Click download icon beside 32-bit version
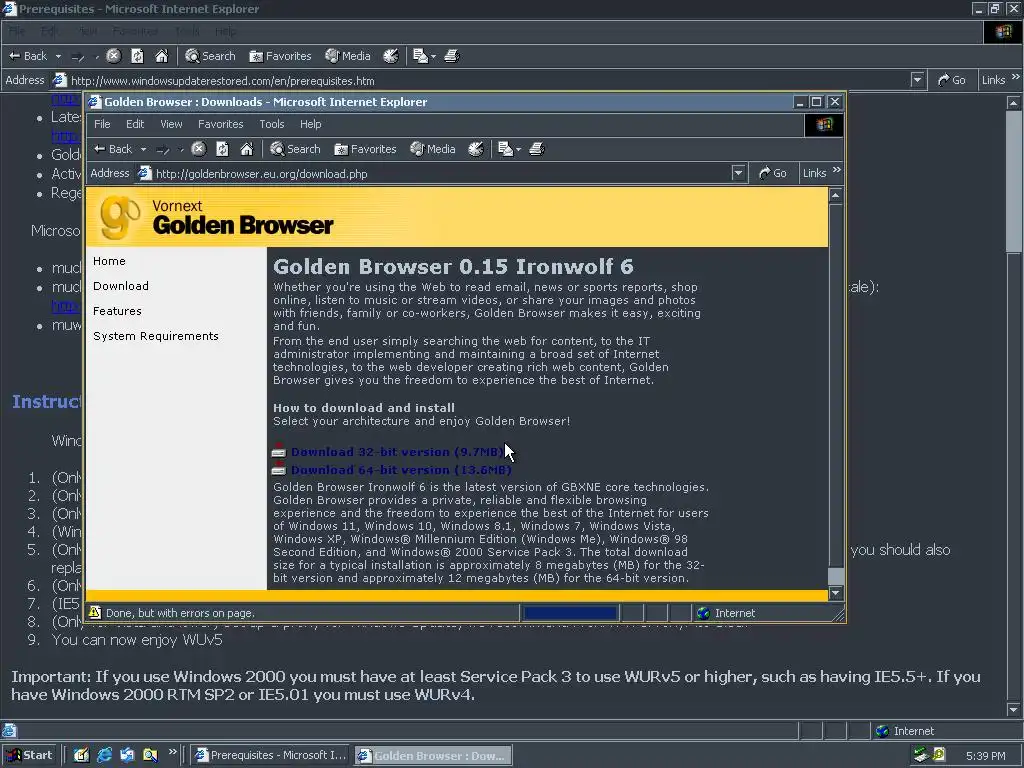 [279, 450]
